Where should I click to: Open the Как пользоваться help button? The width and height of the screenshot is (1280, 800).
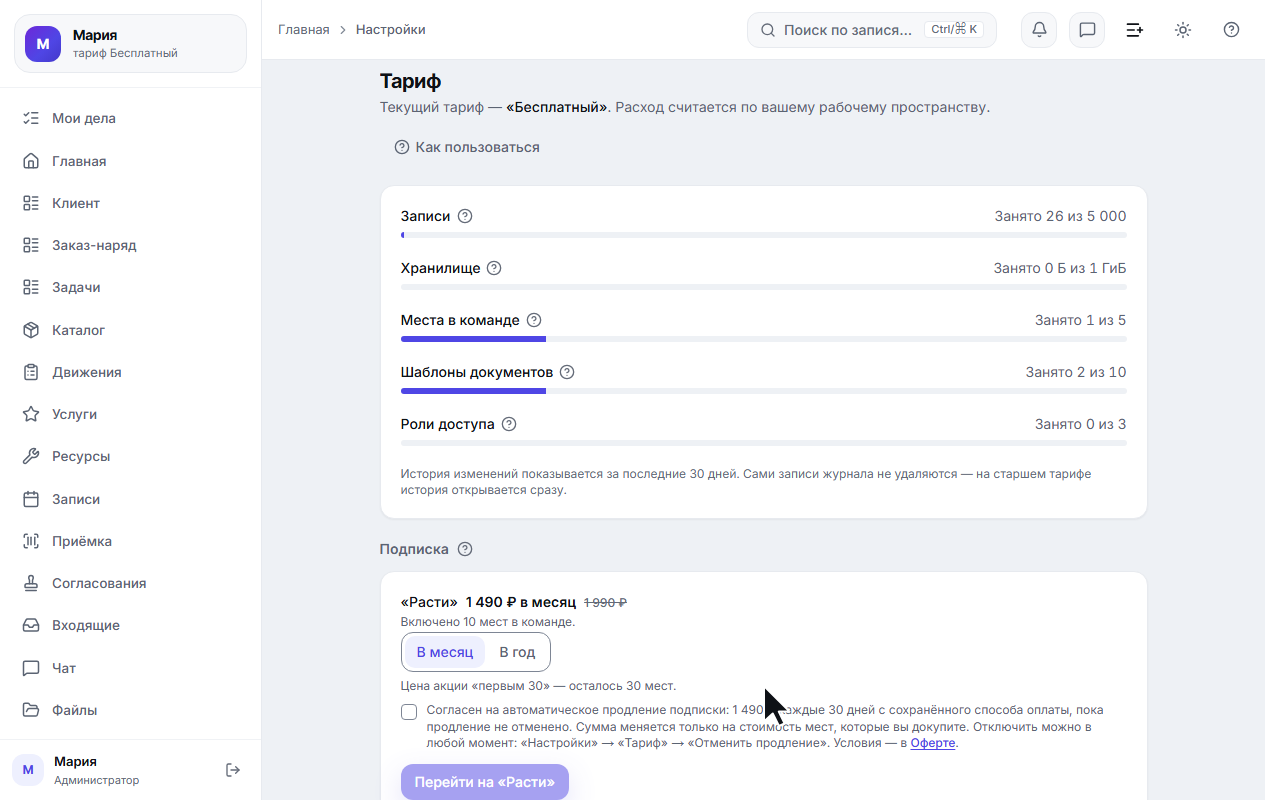click(x=467, y=147)
